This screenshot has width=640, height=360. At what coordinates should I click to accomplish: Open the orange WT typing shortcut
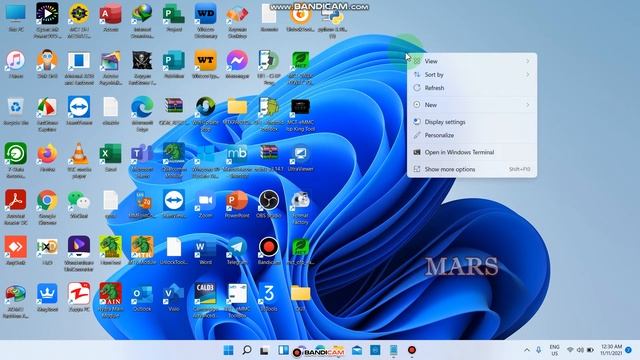coord(205,64)
